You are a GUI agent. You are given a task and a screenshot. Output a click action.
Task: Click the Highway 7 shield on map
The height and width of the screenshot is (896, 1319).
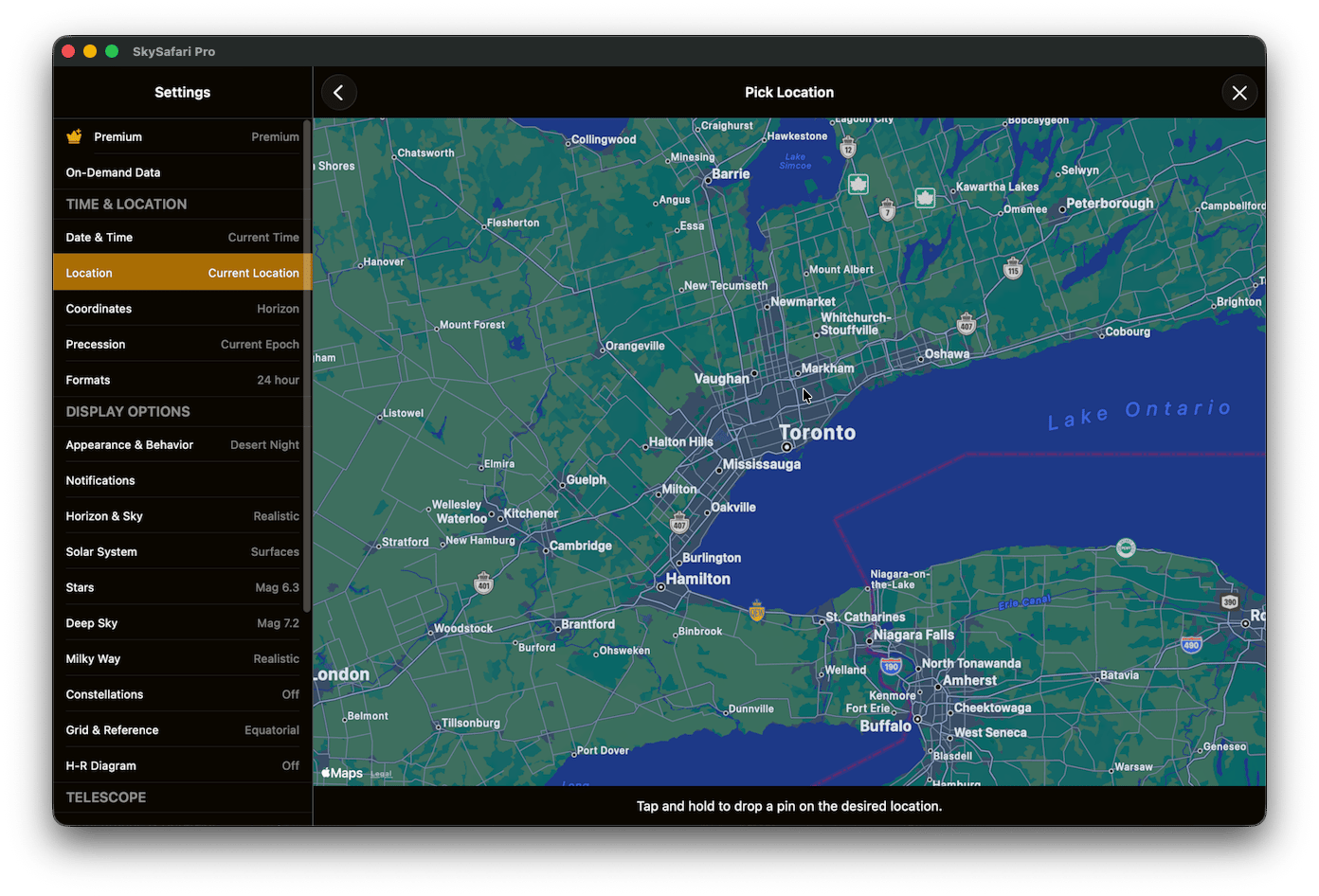pyautogui.click(x=887, y=209)
